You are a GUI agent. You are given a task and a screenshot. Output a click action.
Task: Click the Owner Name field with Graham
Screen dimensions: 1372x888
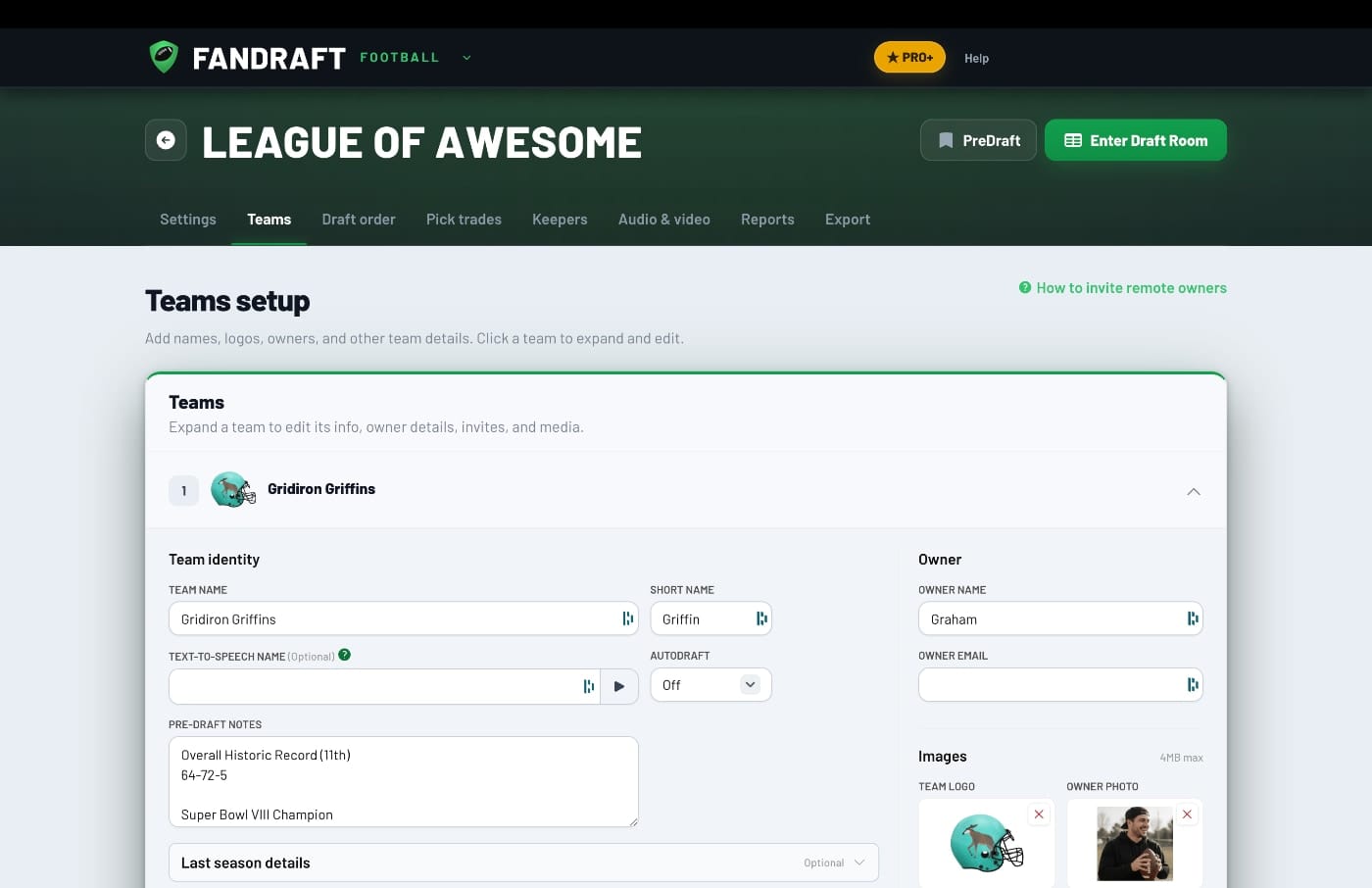pyautogui.click(x=1060, y=618)
